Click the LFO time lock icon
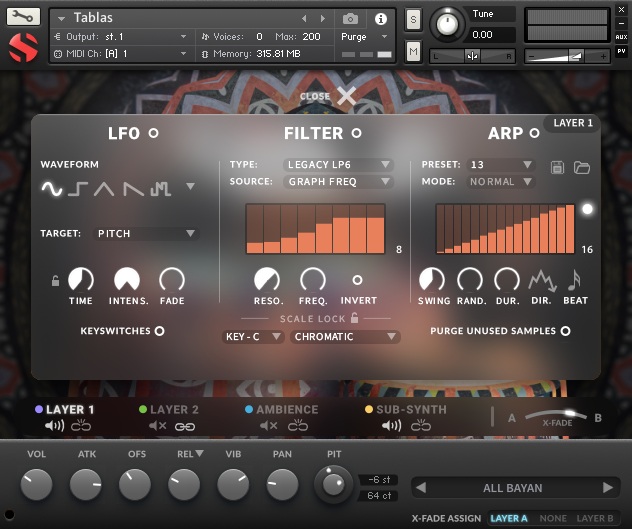Image resolution: width=632 pixels, height=529 pixels. click(x=55, y=280)
